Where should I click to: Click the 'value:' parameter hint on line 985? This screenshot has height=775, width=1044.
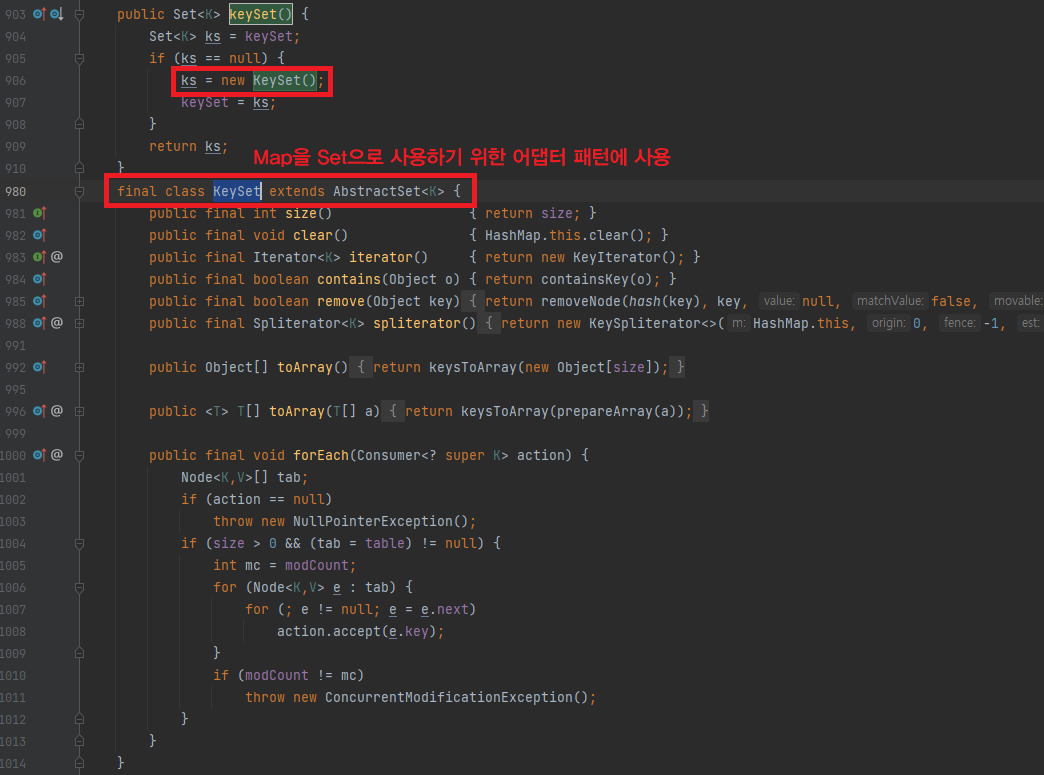click(779, 301)
